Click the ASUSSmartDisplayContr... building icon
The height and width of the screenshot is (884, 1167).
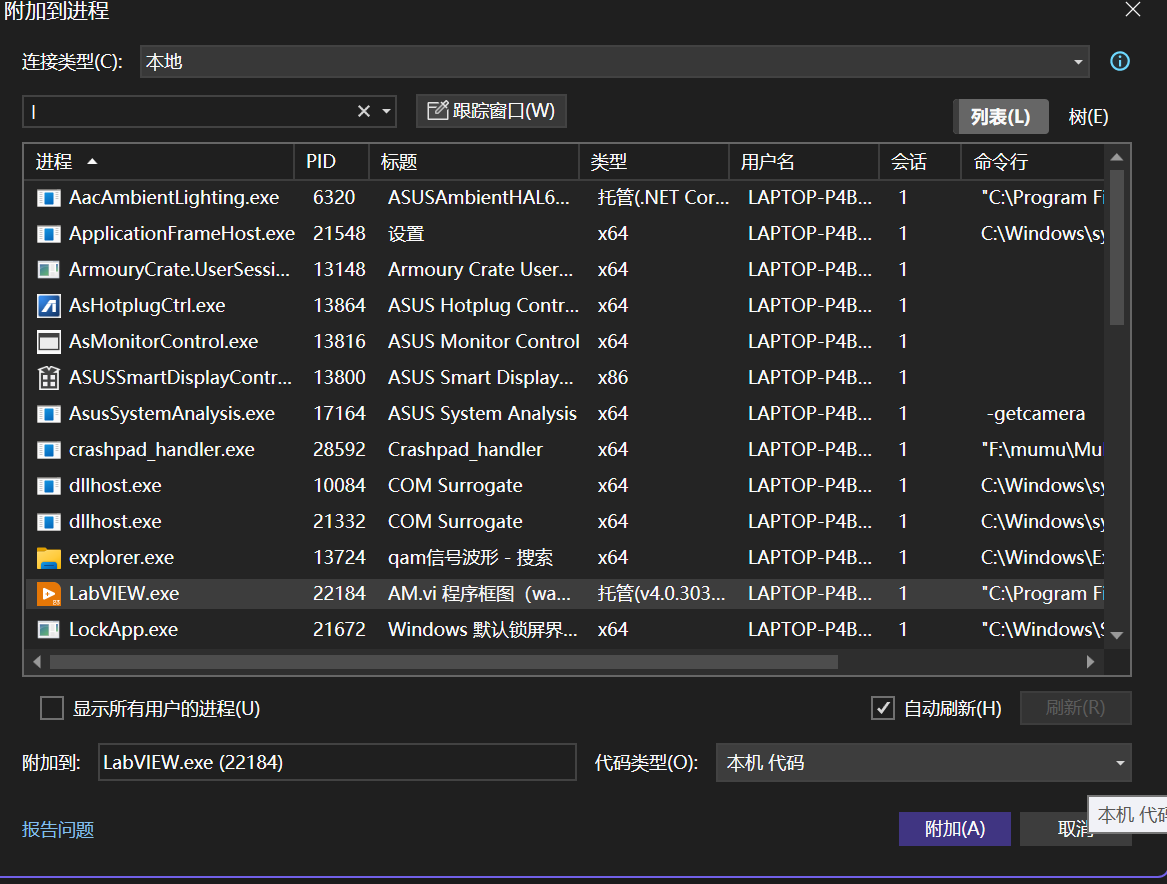[48, 378]
